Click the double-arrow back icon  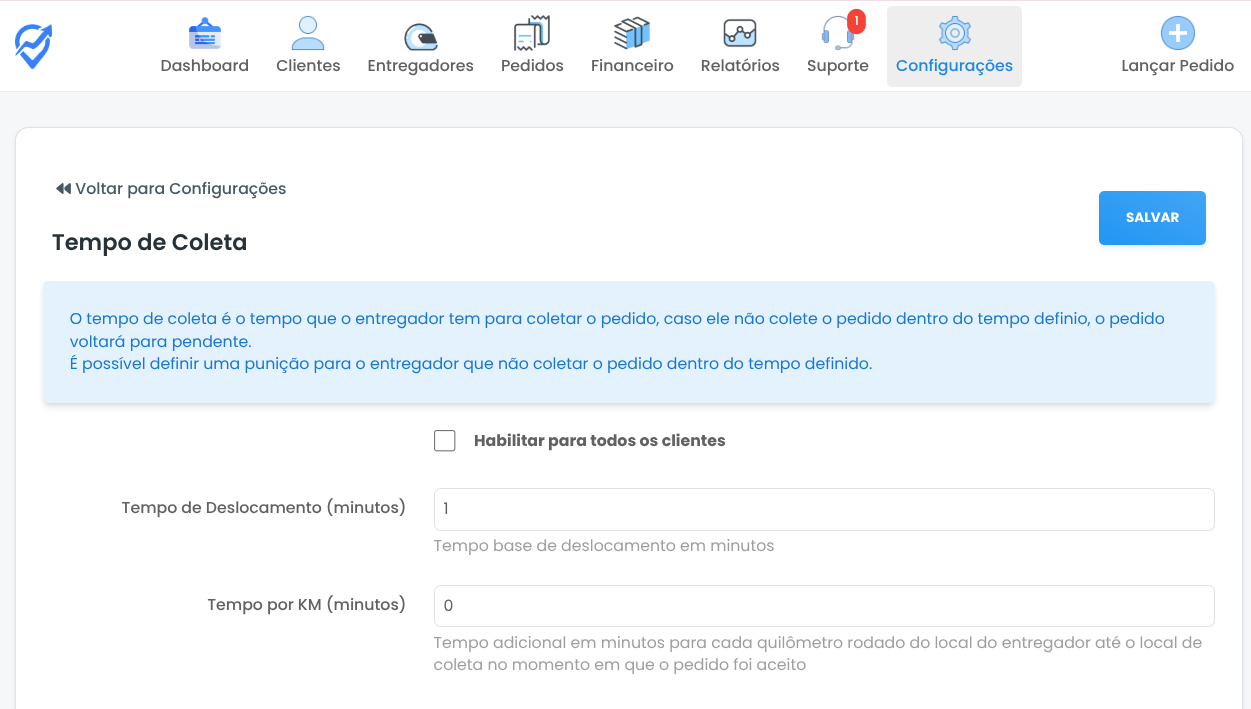[63, 189]
